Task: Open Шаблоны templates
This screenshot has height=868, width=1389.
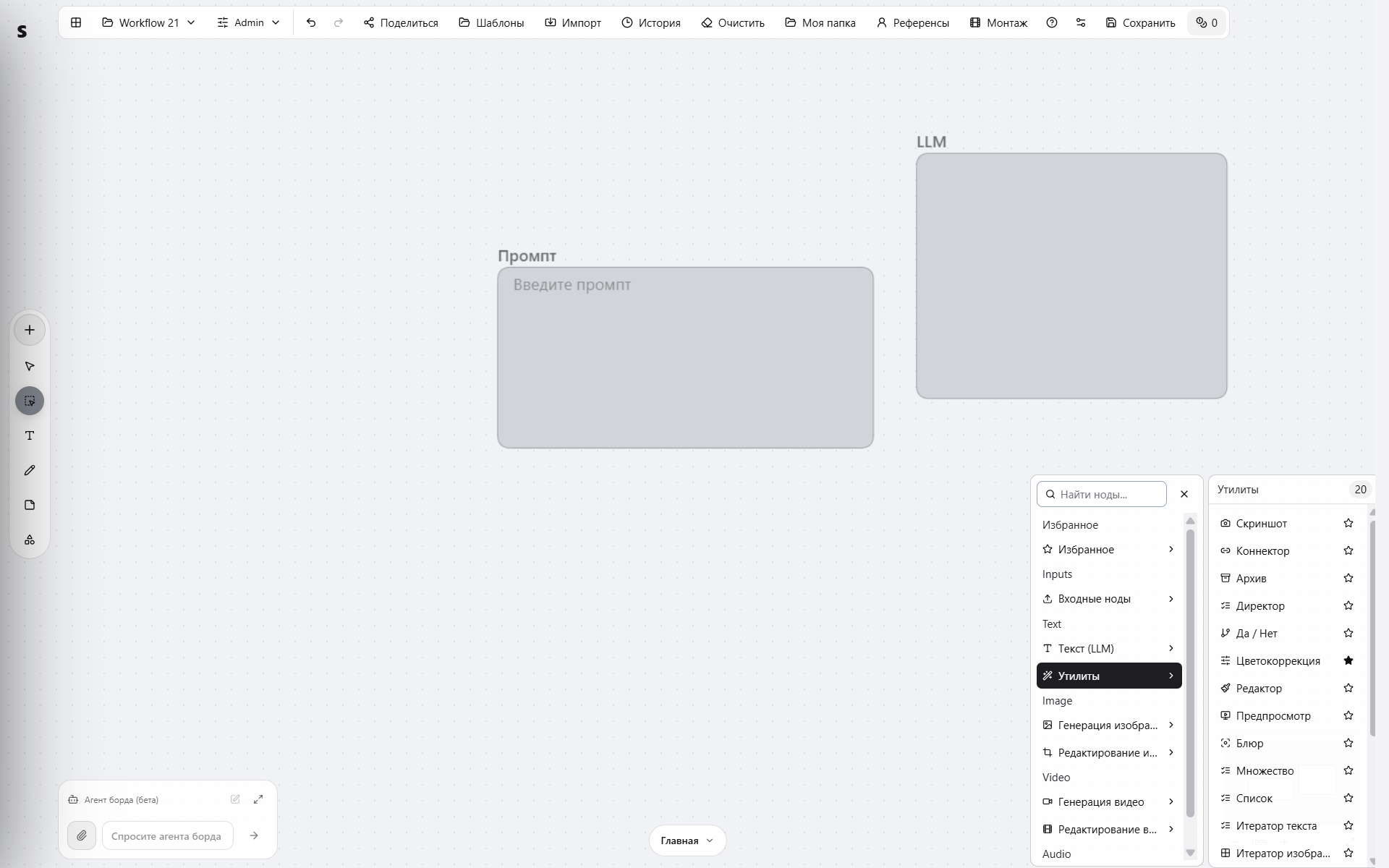Action: coord(491,22)
